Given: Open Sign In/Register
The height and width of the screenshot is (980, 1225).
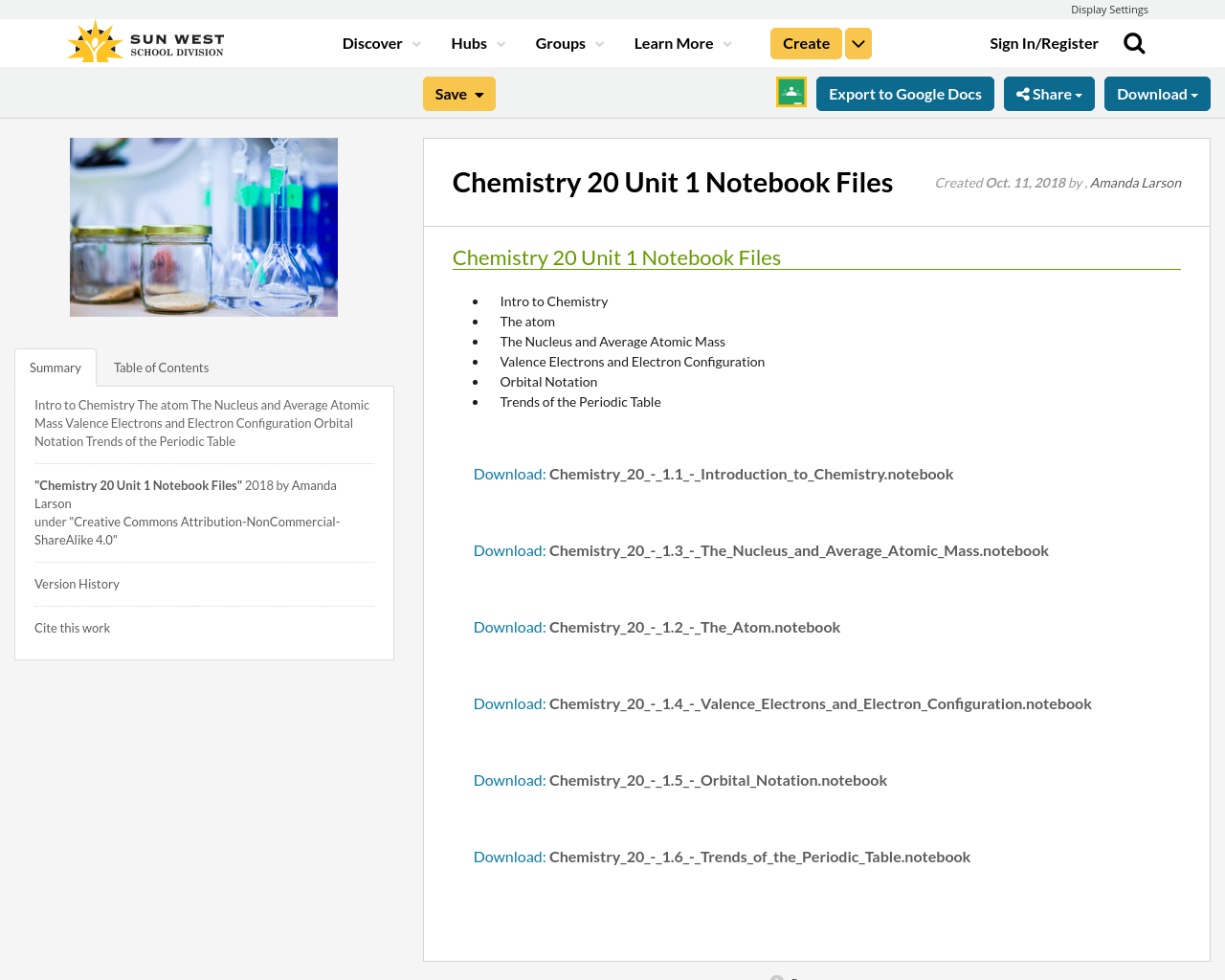Looking at the screenshot, I should tap(1043, 42).
